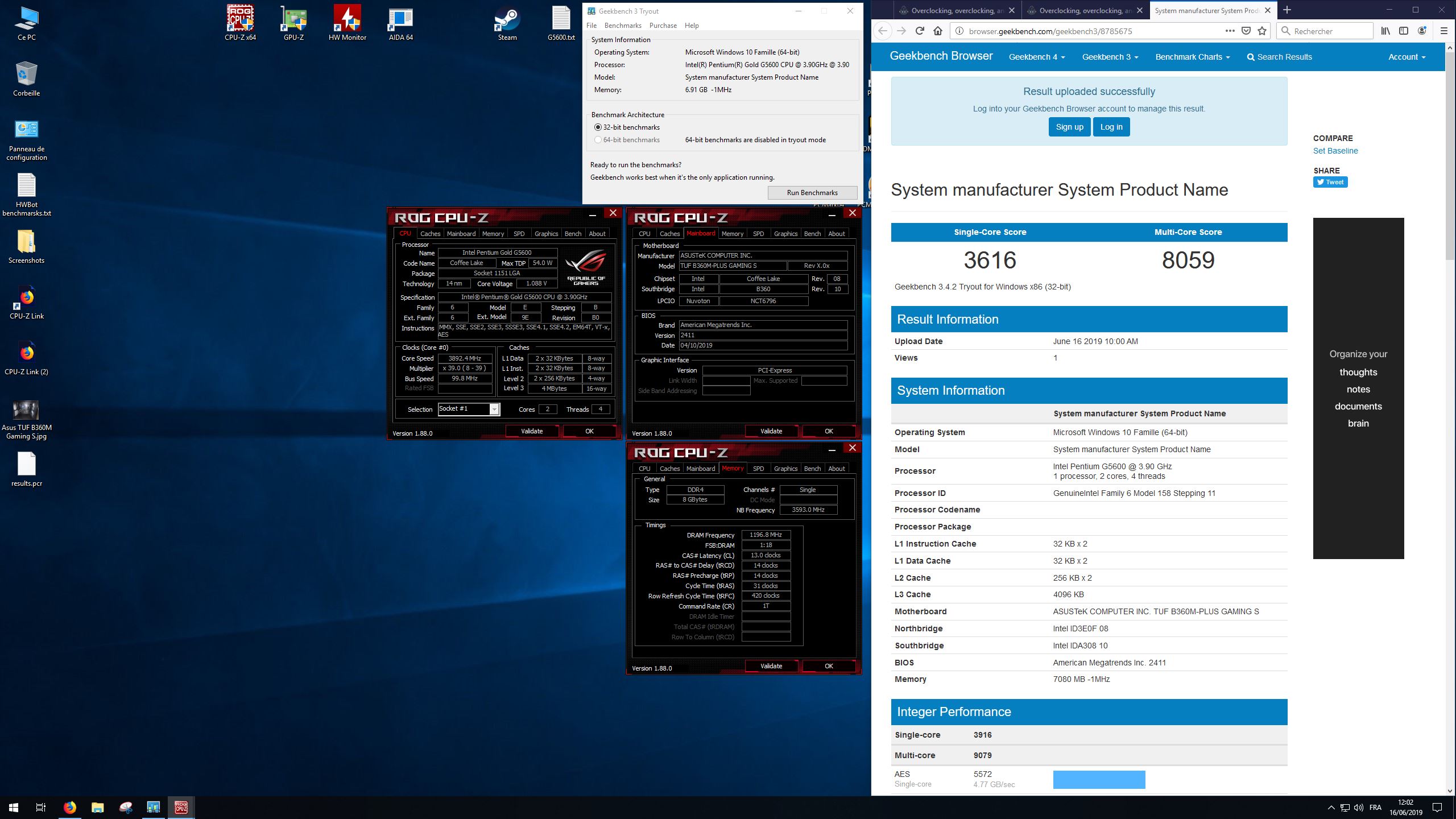
Task: Click the Sign up button
Action: coord(1069,127)
